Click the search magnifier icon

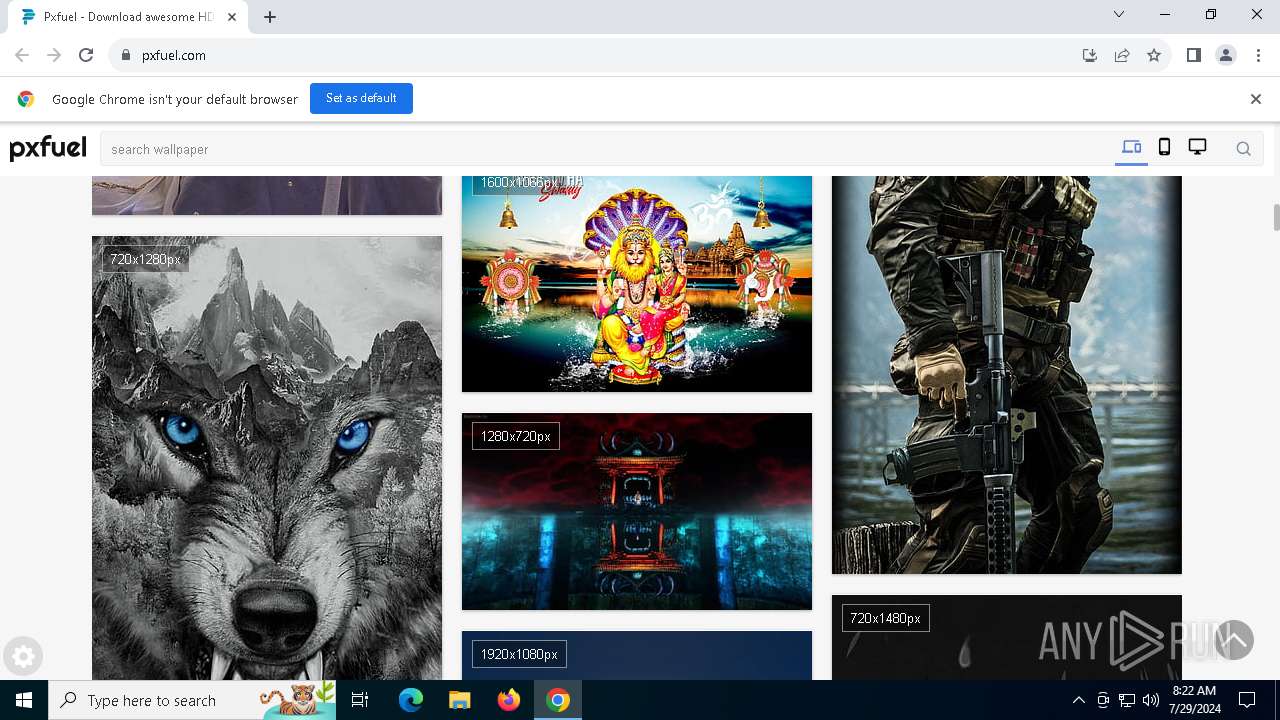click(1243, 149)
